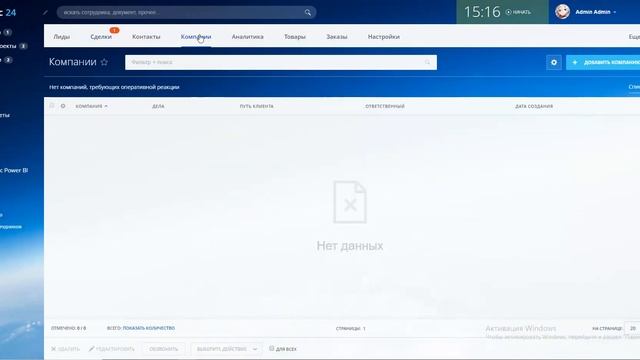The width and height of the screenshot is (640, 360).
Task: Start the workday with Начать
Action: click(518, 12)
